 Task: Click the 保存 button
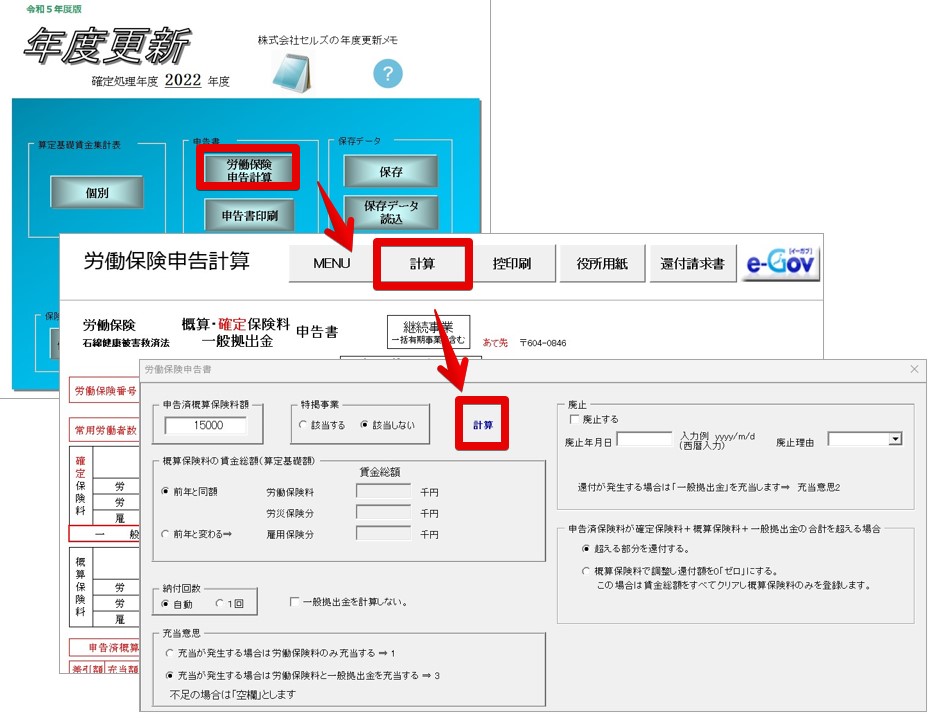click(391, 171)
